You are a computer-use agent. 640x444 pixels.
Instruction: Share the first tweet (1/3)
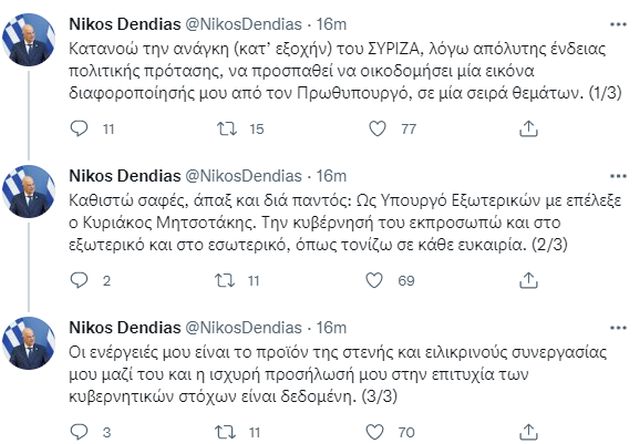click(x=528, y=128)
